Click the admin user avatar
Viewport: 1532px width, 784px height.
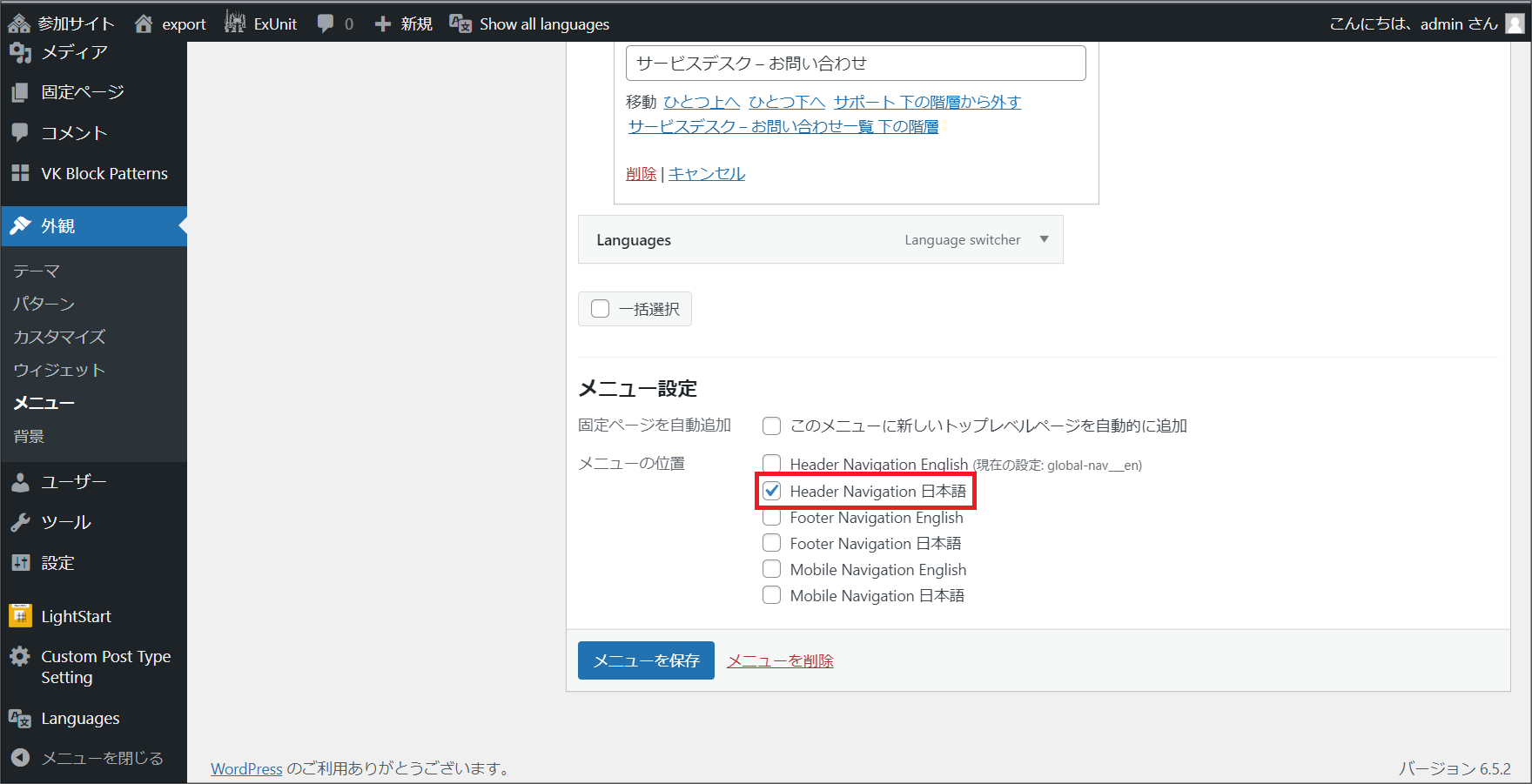coord(1515,23)
